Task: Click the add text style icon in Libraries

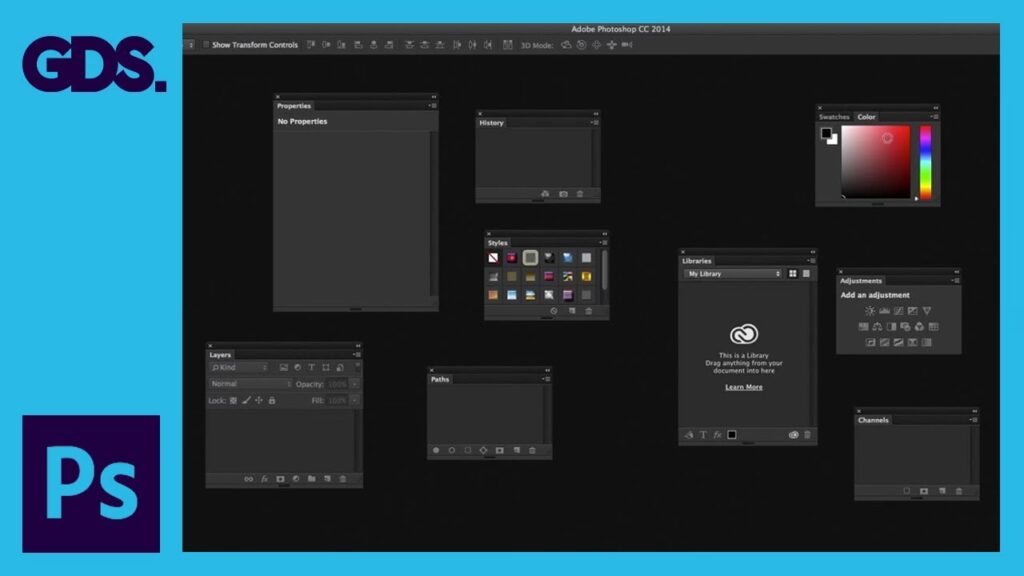Action: coord(702,435)
